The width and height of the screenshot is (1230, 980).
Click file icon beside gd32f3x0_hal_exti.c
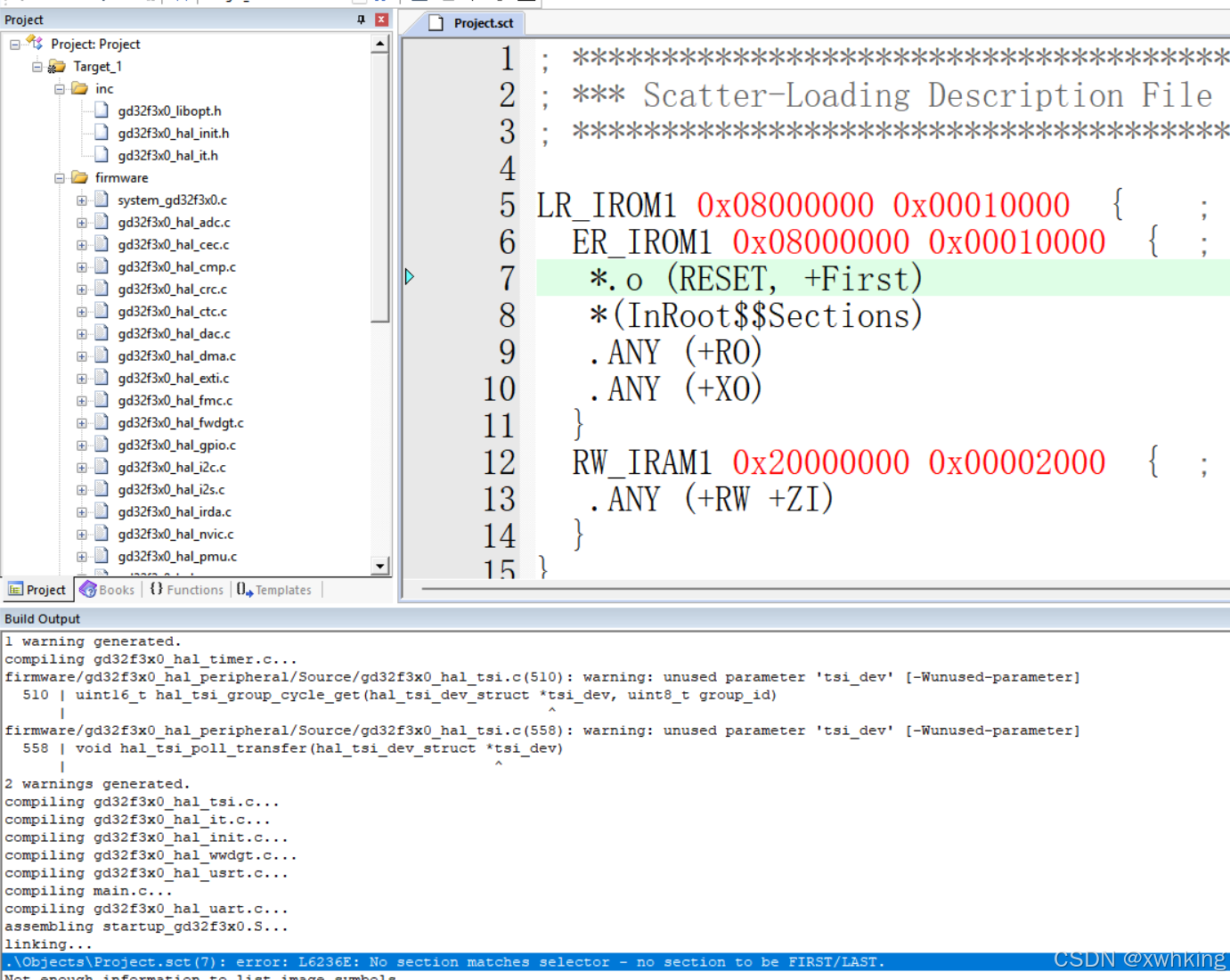point(102,378)
